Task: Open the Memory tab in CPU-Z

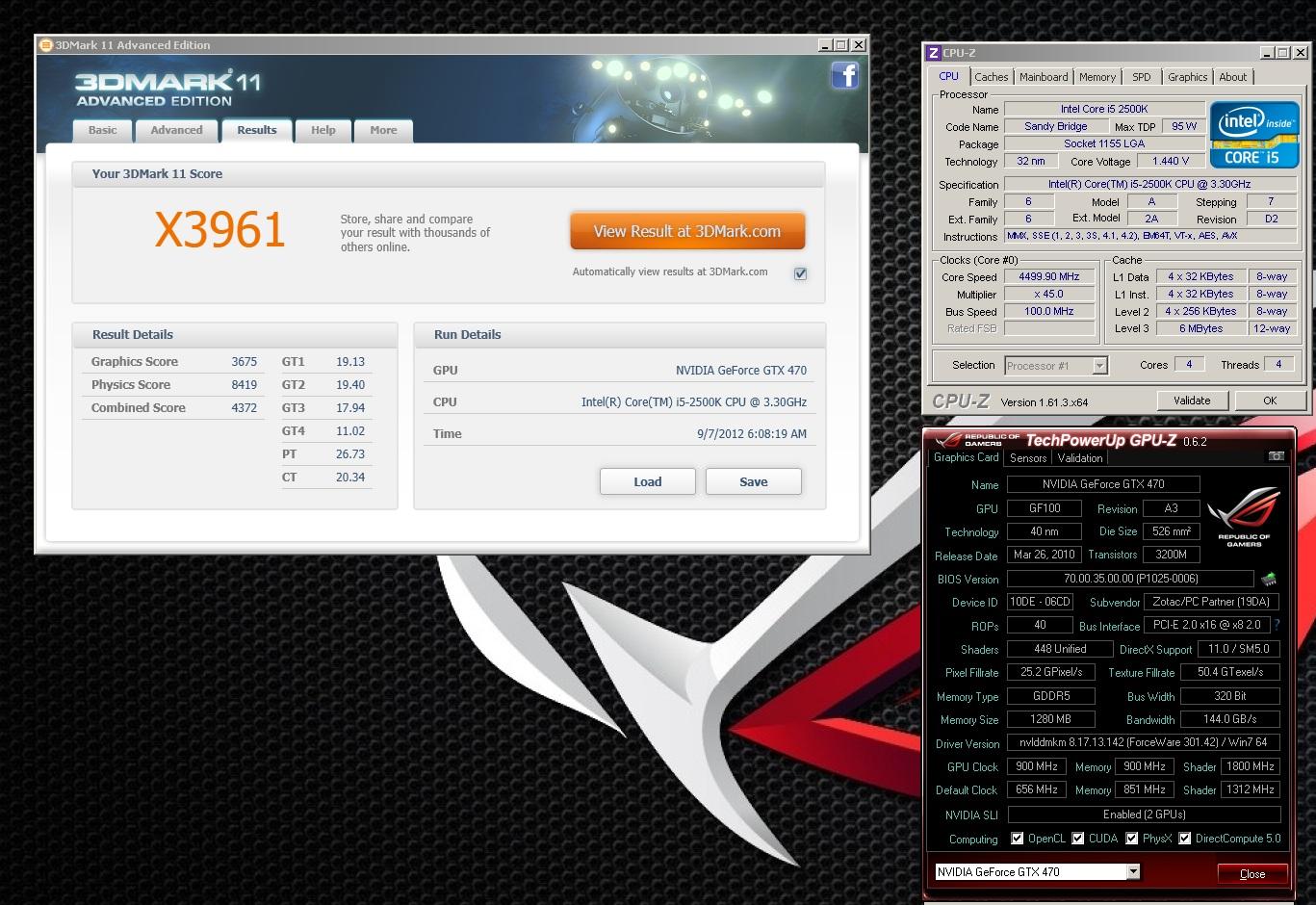Action: click(1097, 77)
